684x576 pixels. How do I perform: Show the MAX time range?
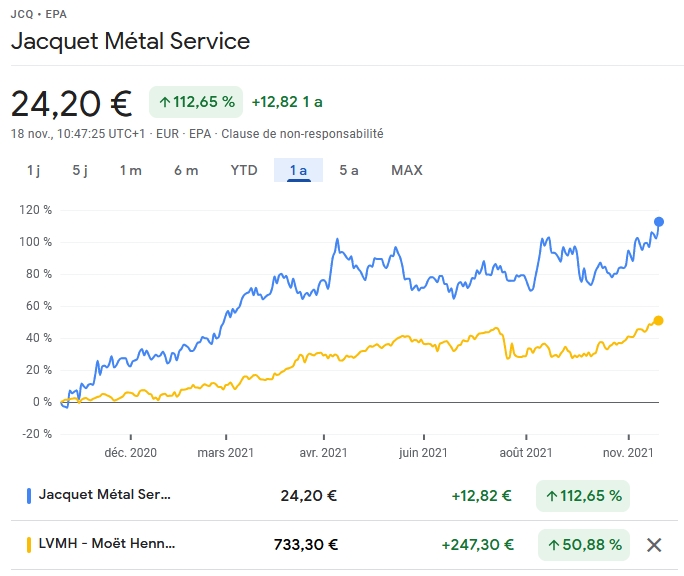click(x=407, y=170)
